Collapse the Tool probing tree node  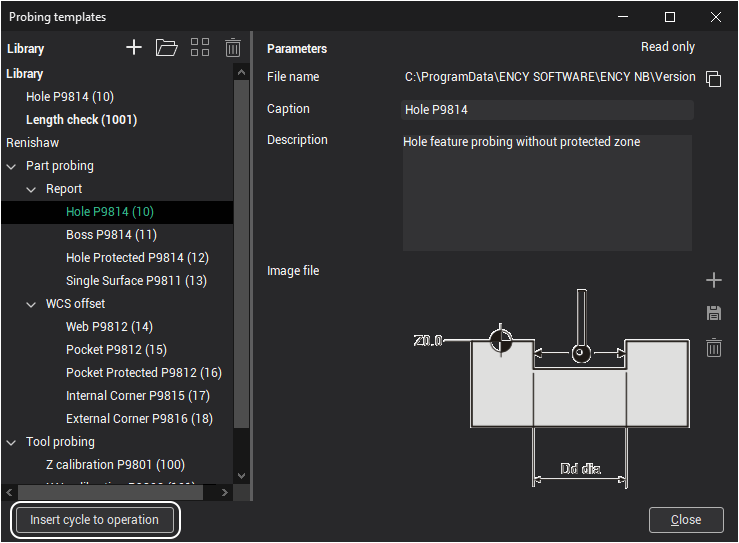pos(12,442)
